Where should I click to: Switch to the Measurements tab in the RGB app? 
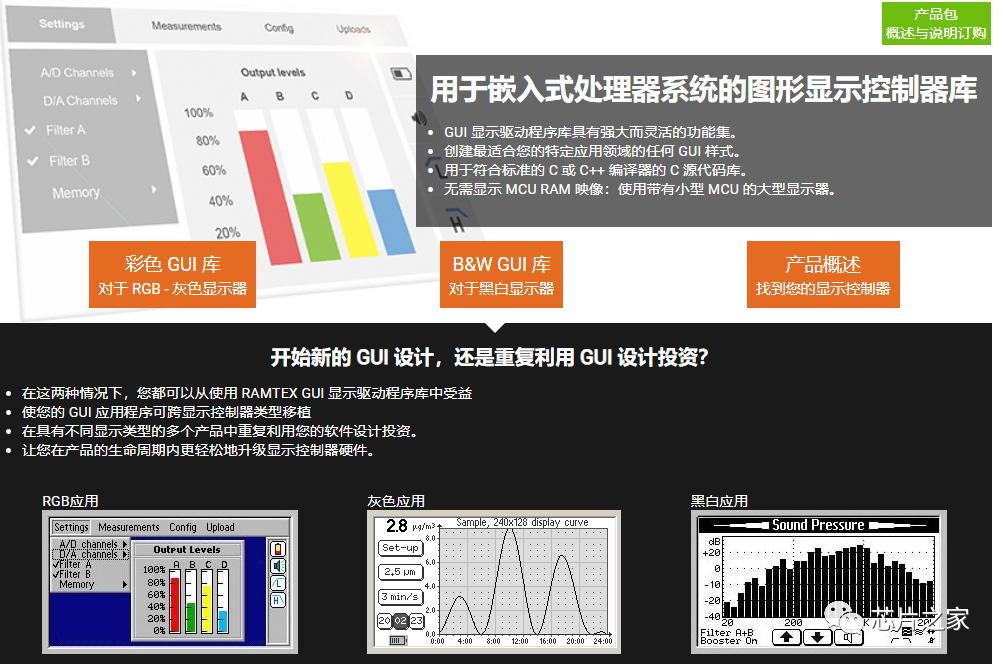[x=128, y=527]
